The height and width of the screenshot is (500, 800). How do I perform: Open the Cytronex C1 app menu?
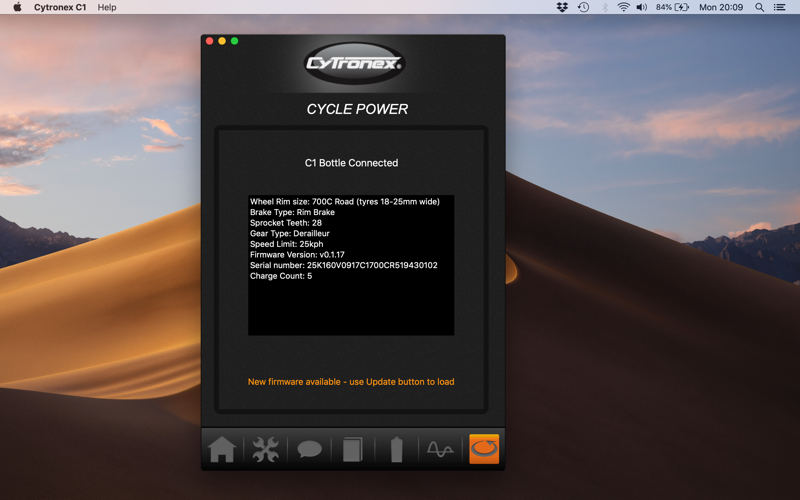pyautogui.click(x=60, y=7)
